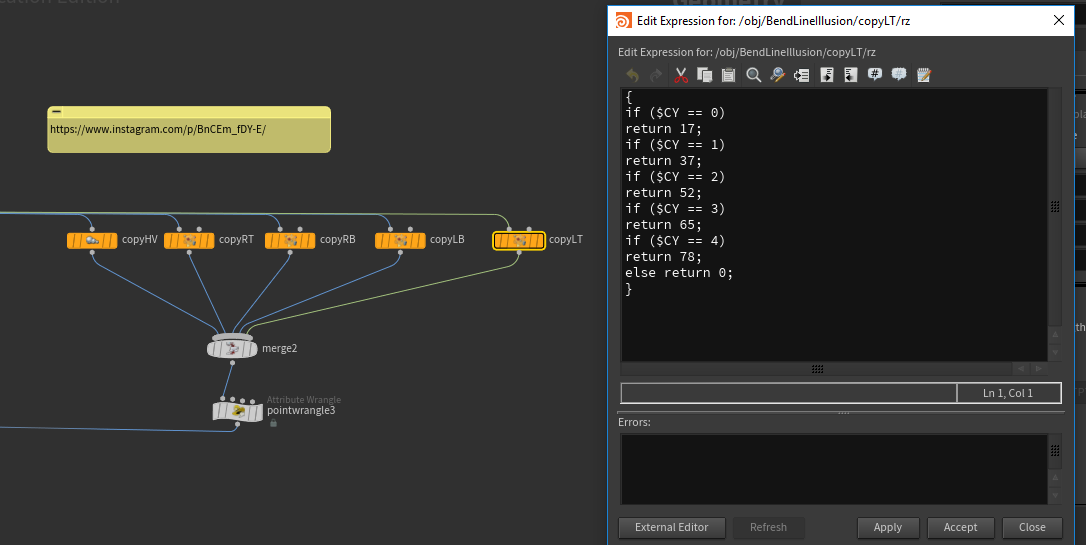Viewport: 1086px width, 545px height.
Task: Select the merge2 node
Action: pos(232,348)
